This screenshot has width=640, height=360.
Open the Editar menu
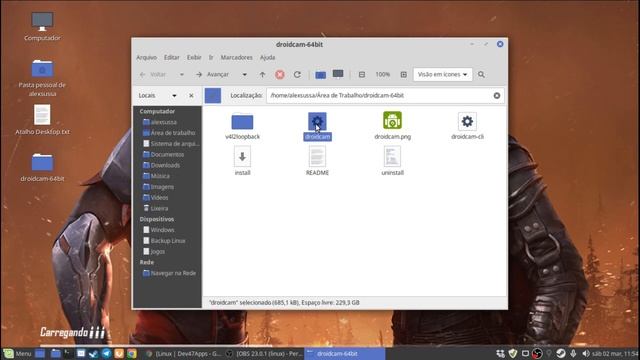[x=171, y=58]
